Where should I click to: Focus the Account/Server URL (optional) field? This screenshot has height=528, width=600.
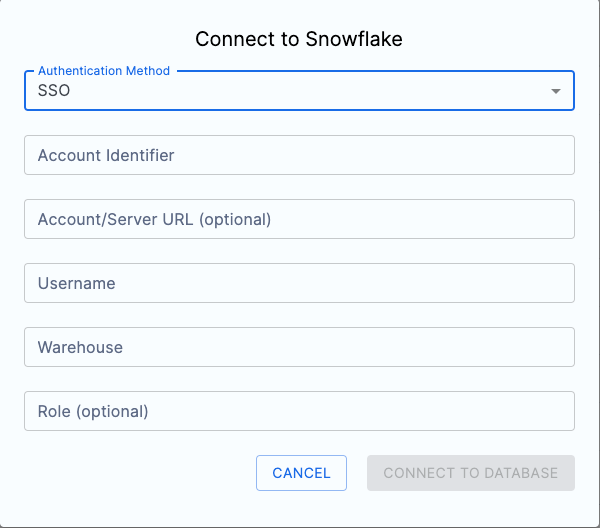[299, 219]
